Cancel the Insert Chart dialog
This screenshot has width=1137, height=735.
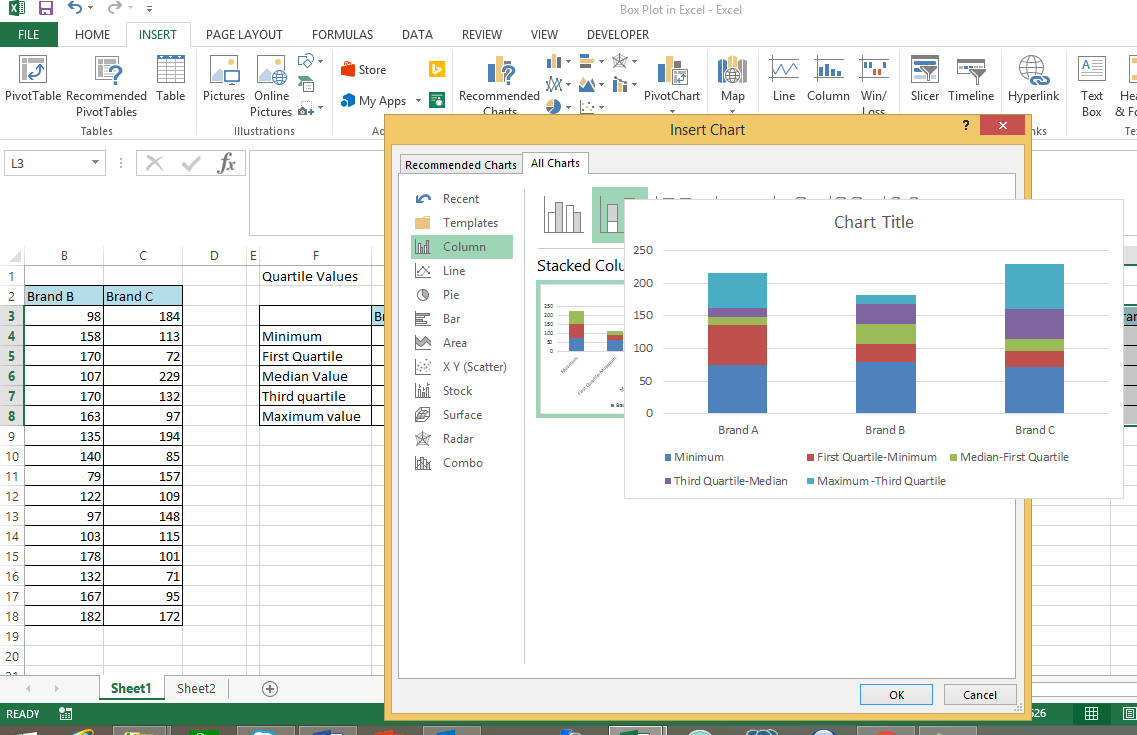(x=979, y=694)
